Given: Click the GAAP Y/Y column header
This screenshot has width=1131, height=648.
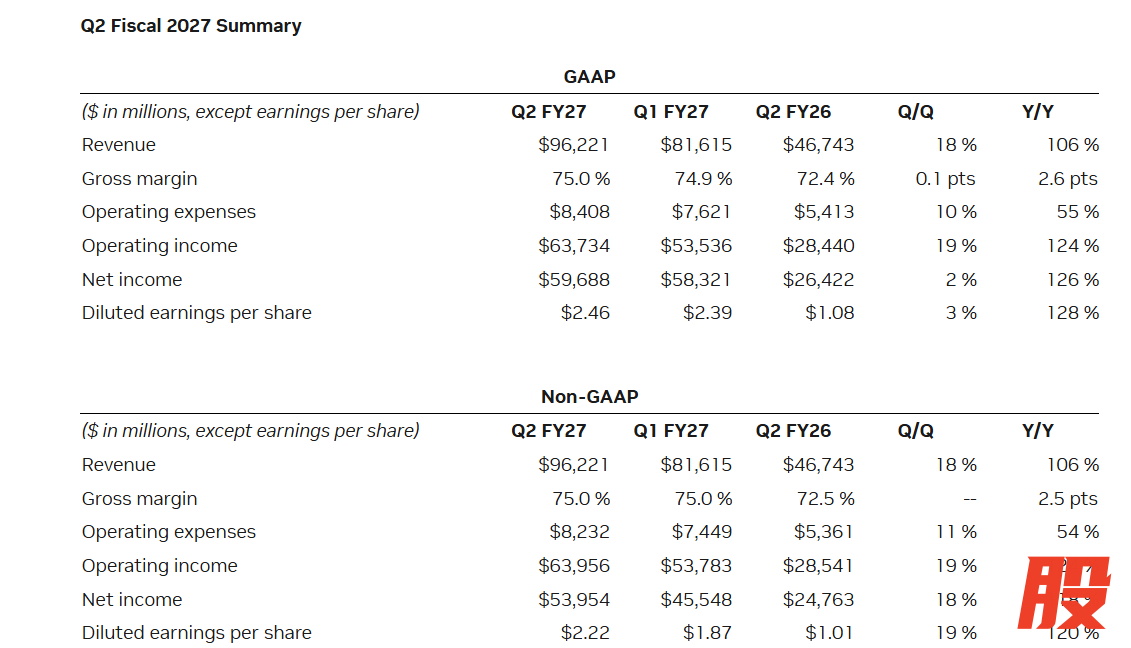Looking at the screenshot, I should tap(1038, 112).
